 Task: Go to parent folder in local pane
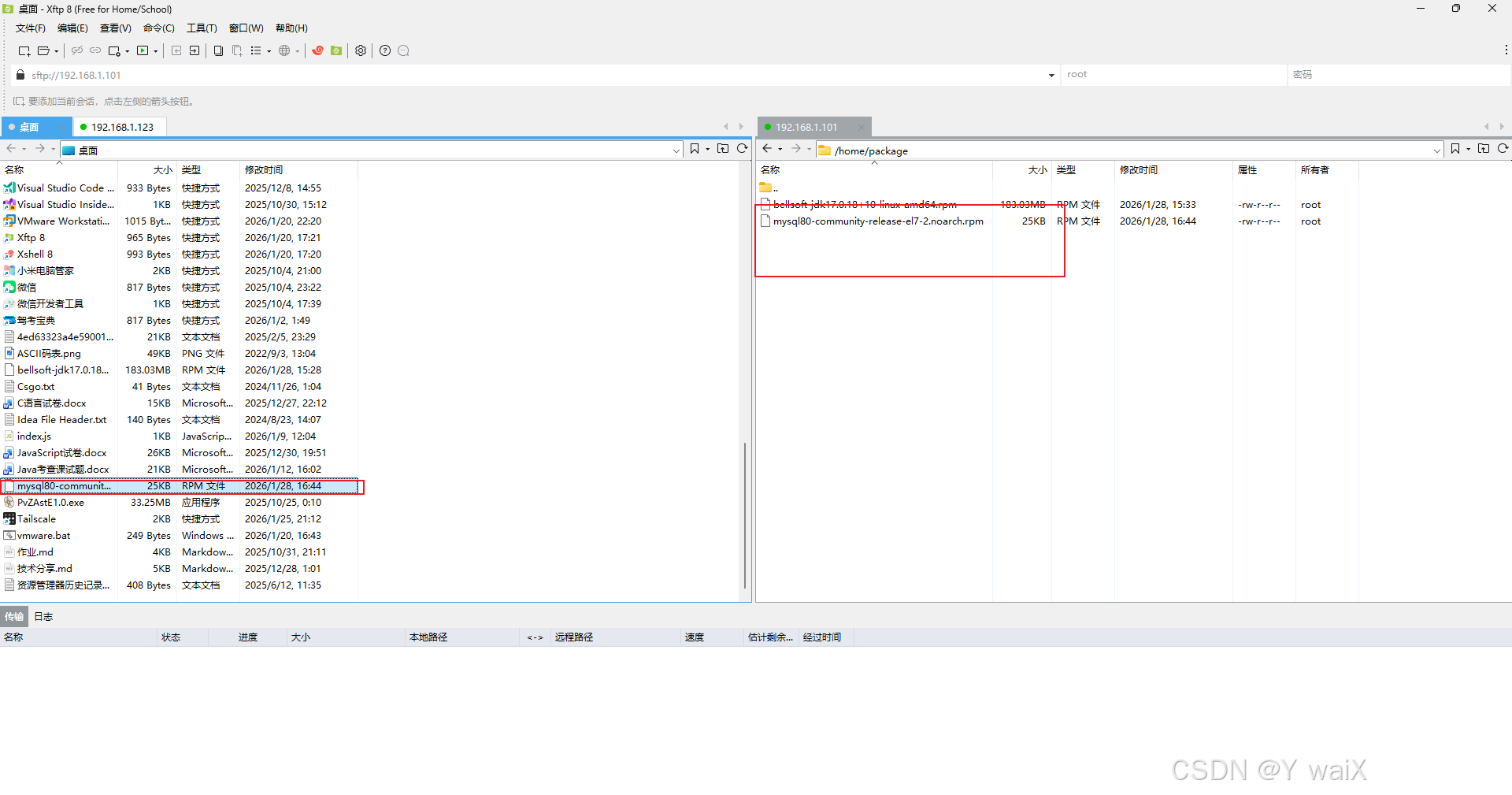723,148
